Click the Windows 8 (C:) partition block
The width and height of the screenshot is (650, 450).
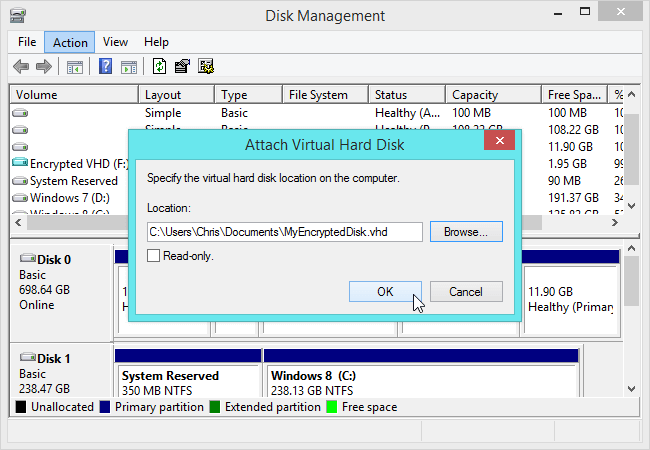(x=421, y=382)
